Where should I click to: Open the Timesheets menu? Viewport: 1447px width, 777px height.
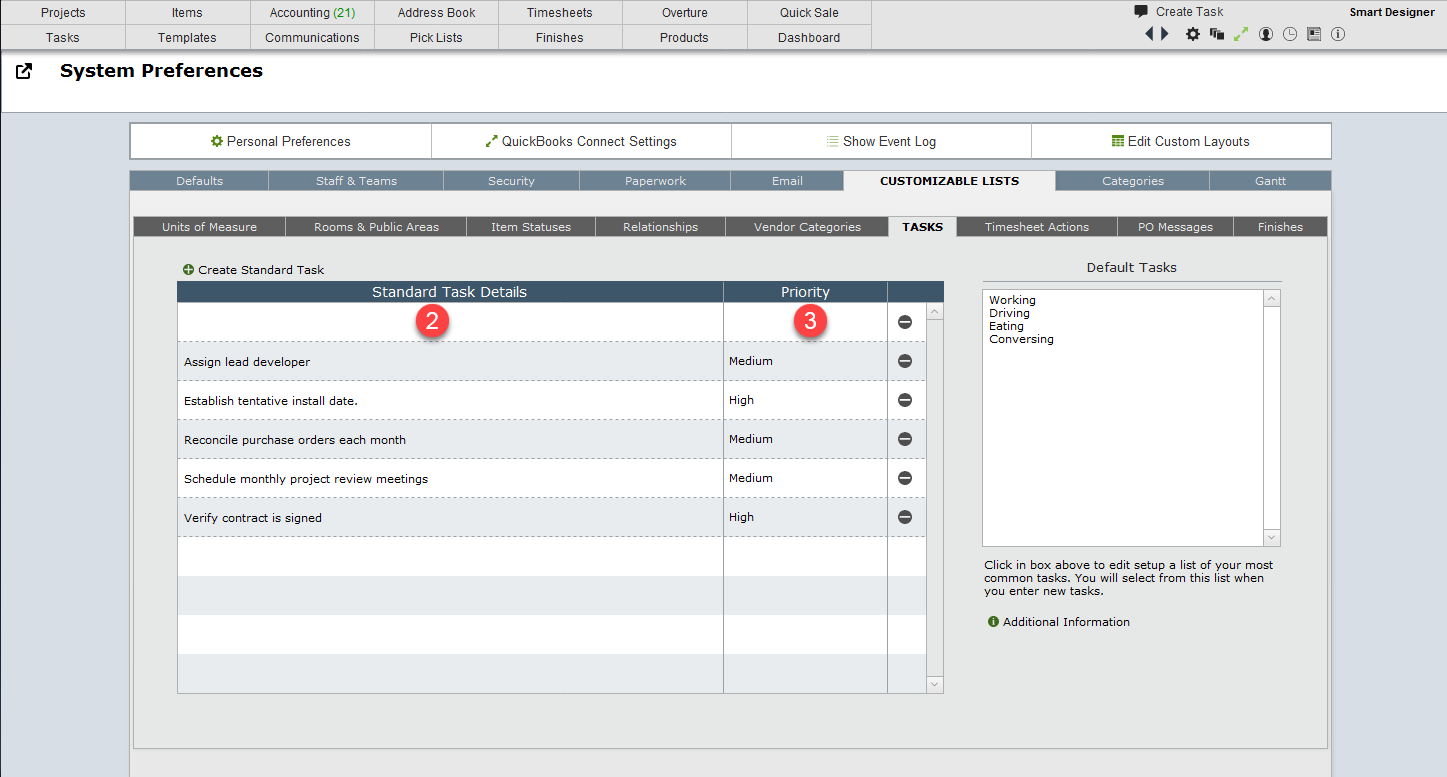(560, 13)
